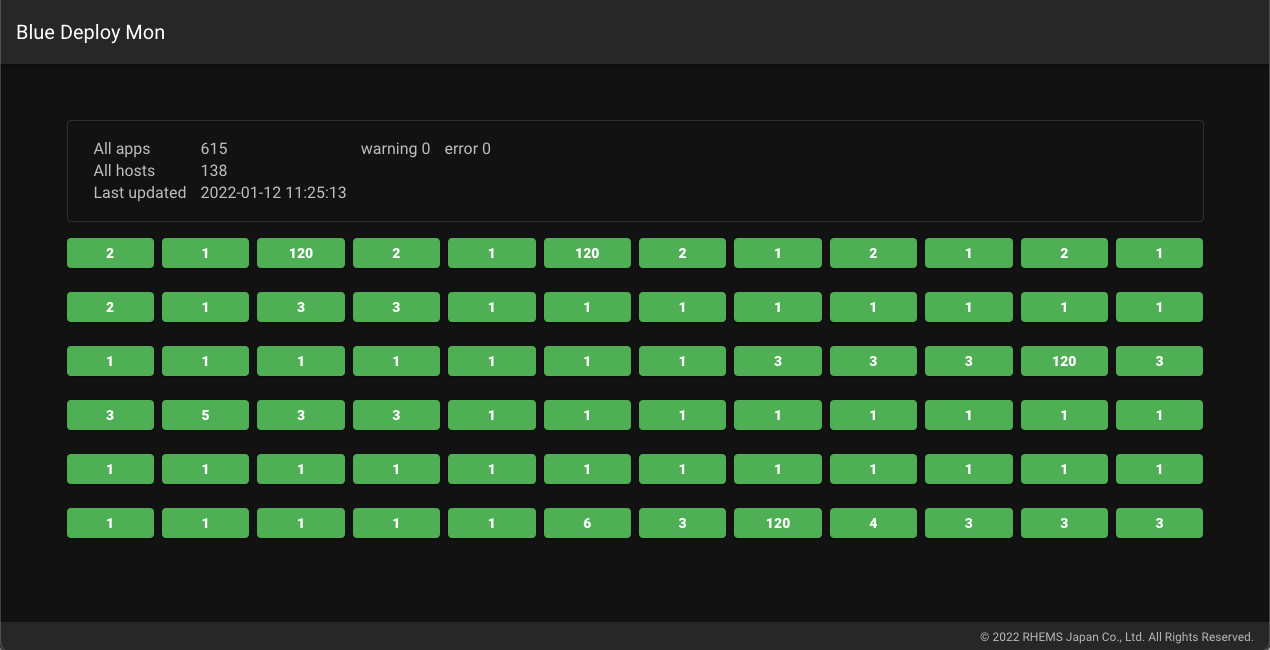Image resolution: width=1270 pixels, height=650 pixels.
Task: Click the 3 button right after the 4
Action: coord(968,523)
